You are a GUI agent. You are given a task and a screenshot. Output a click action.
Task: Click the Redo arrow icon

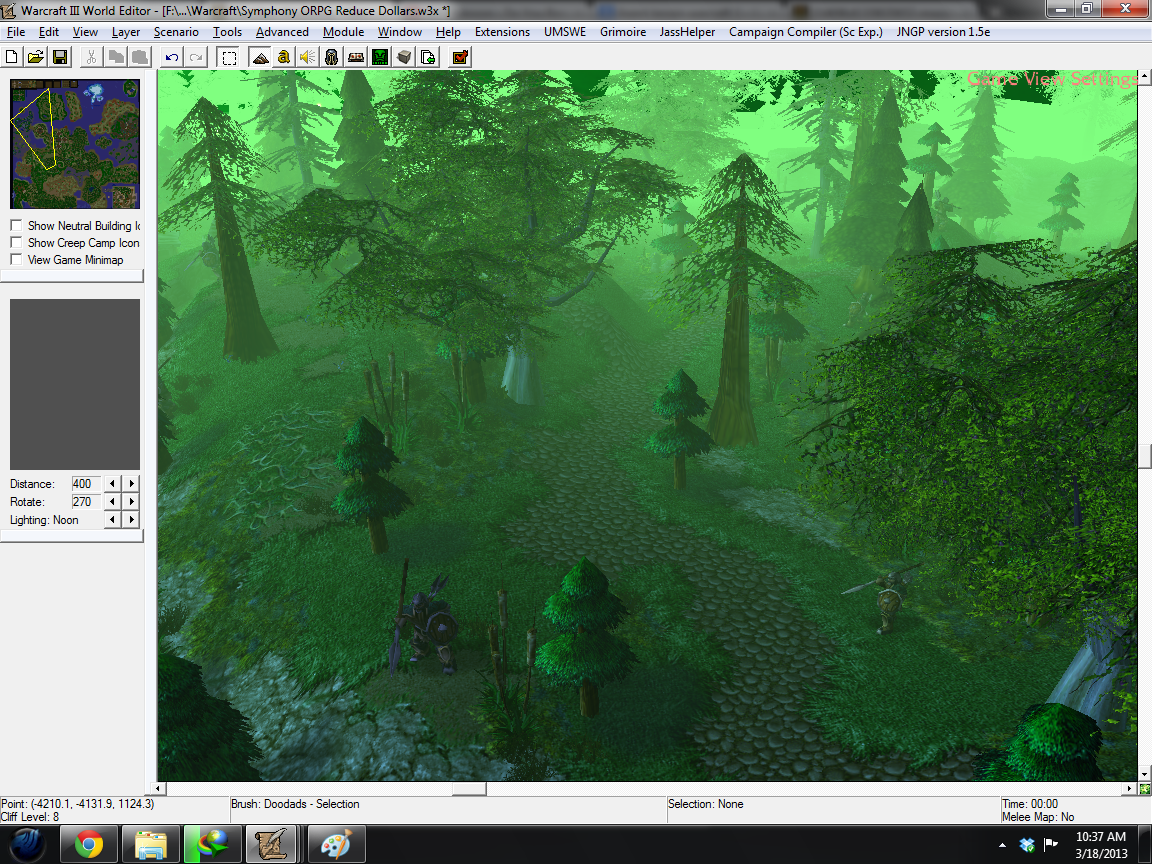click(195, 57)
